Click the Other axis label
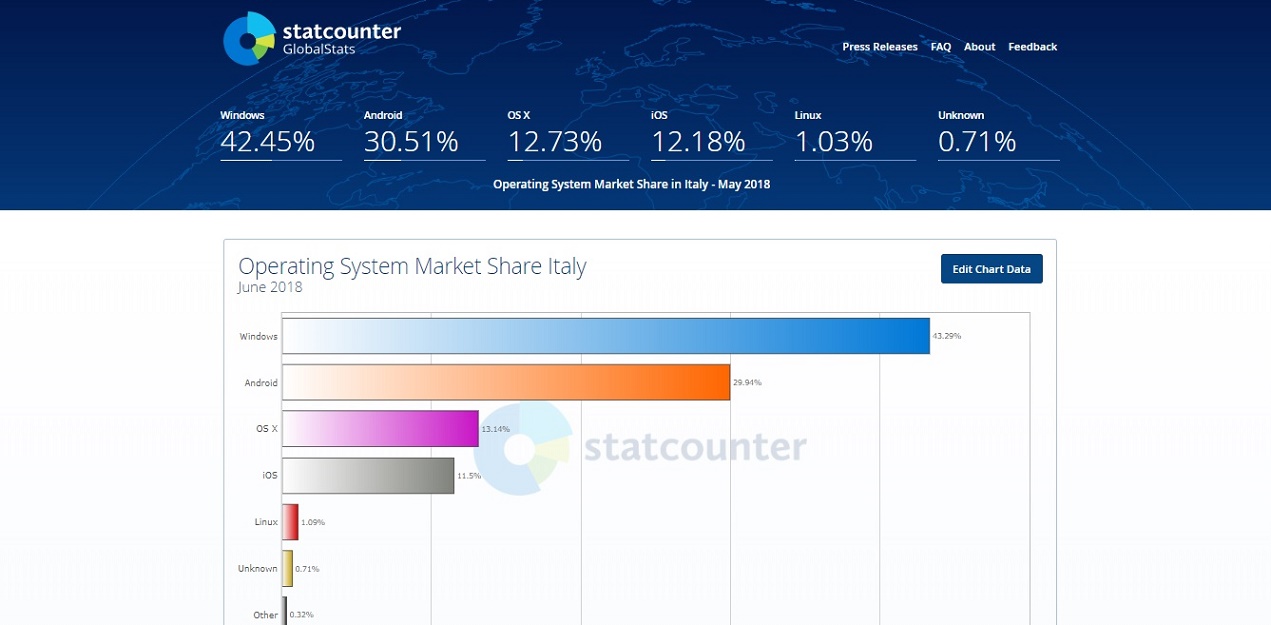The height and width of the screenshot is (625, 1271). 266,615
